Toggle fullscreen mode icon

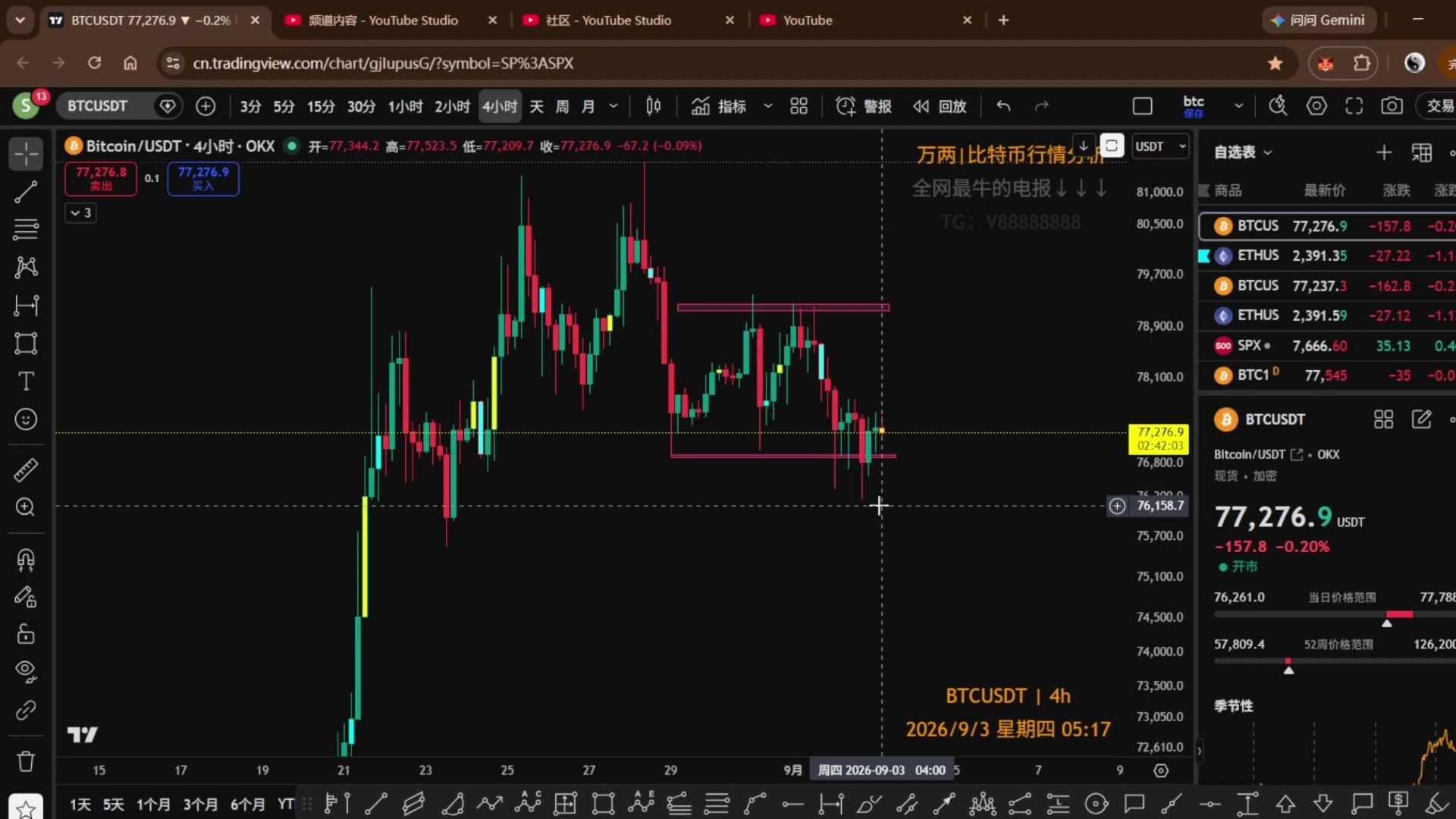click(x=1354, y=106)
